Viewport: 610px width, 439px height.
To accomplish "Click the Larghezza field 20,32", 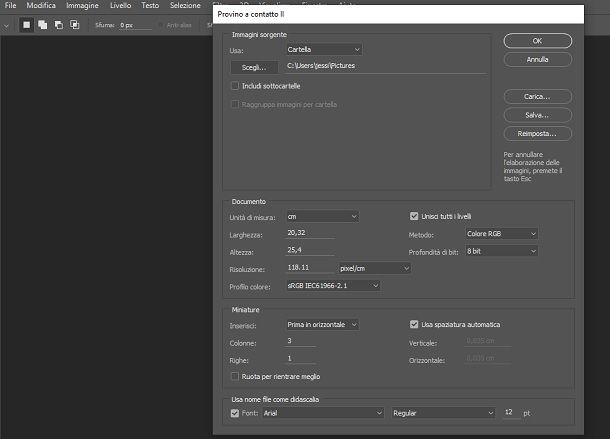I will click(310, 233).
